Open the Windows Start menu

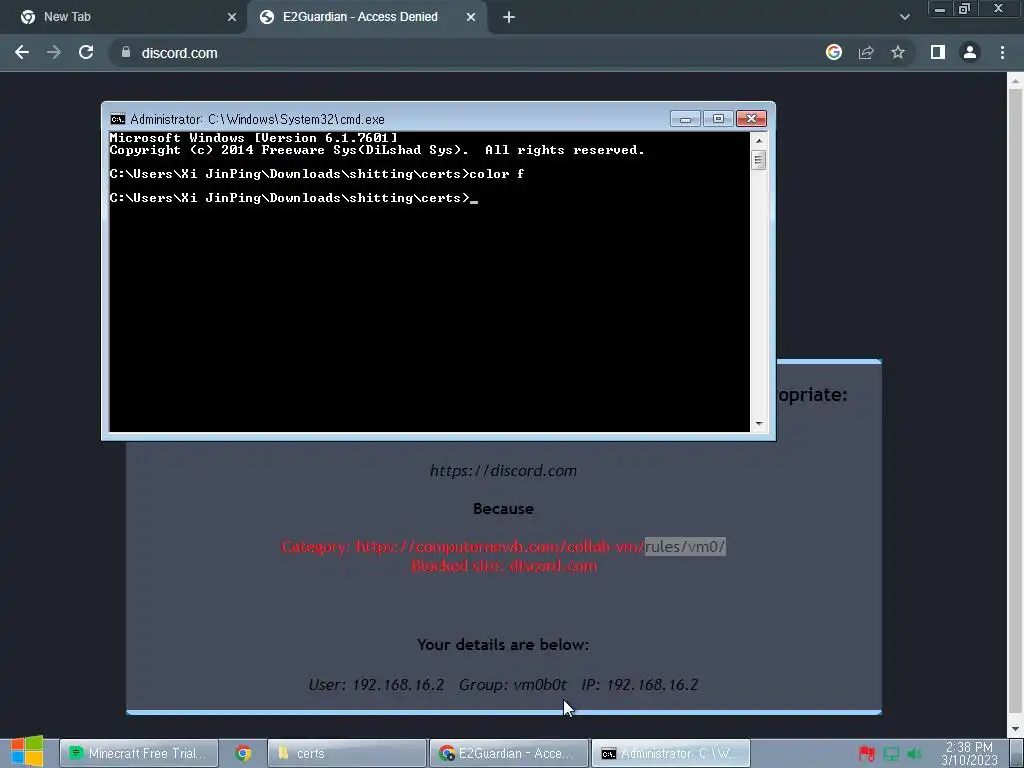pyautogui.click(x=27, y=752)
